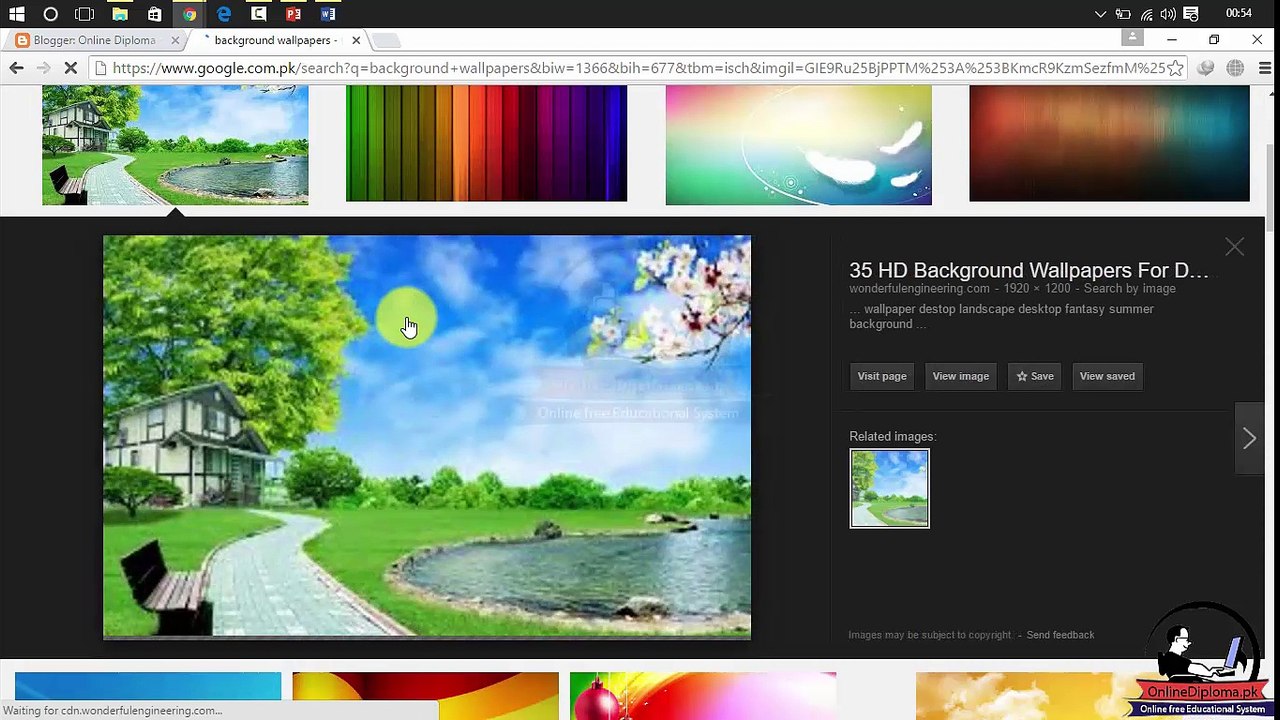Open the Windows Store taskbar icon
Image resolution: width=1280 pixels, height=720 pixels.
(154, 14)
